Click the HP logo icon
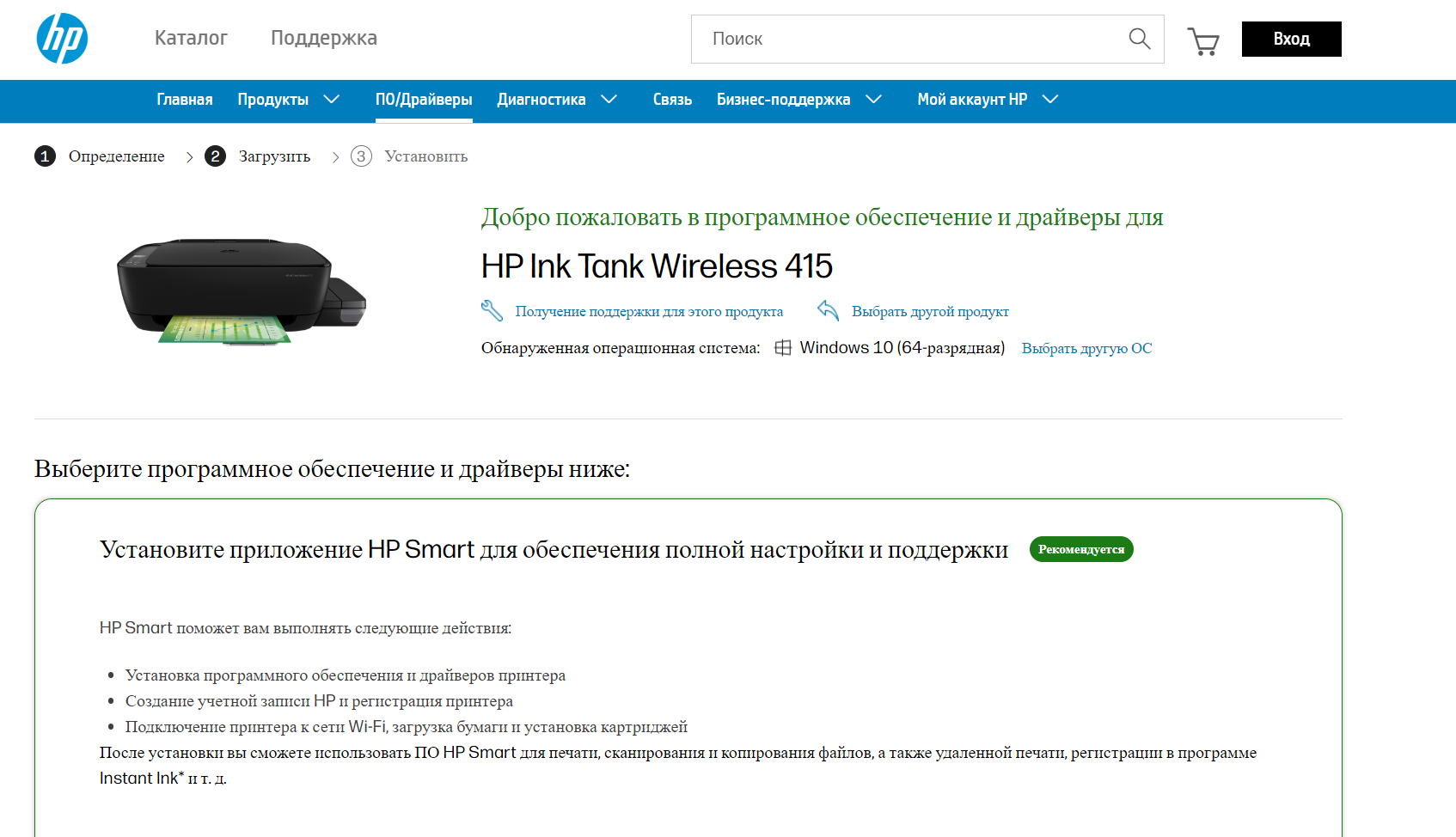 point(62,39)
